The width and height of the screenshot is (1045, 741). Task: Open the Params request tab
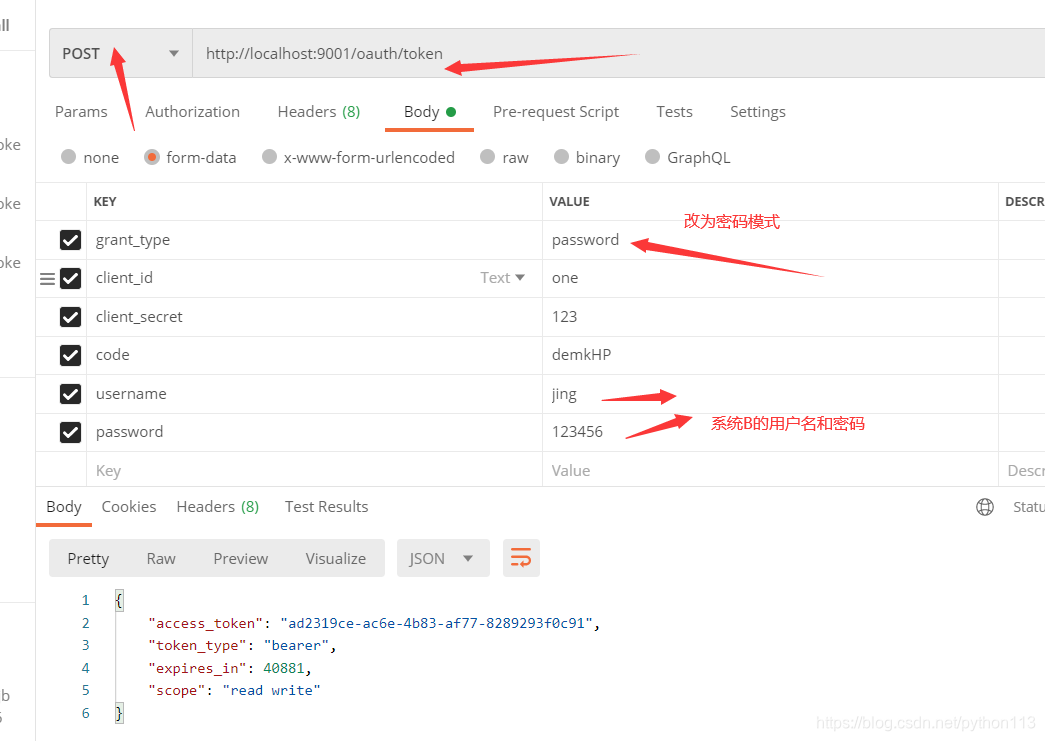pyautogui.click(x=81, y=112)
